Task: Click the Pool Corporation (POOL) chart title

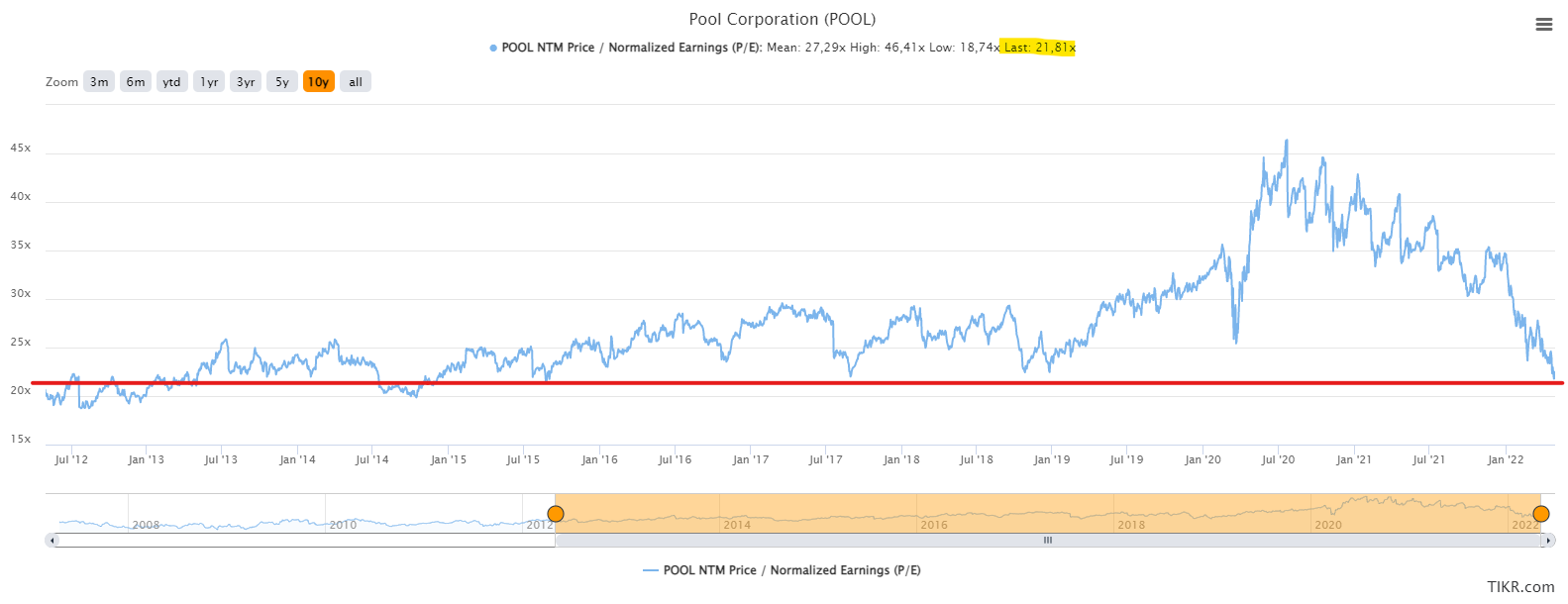Action: point(783,19)
